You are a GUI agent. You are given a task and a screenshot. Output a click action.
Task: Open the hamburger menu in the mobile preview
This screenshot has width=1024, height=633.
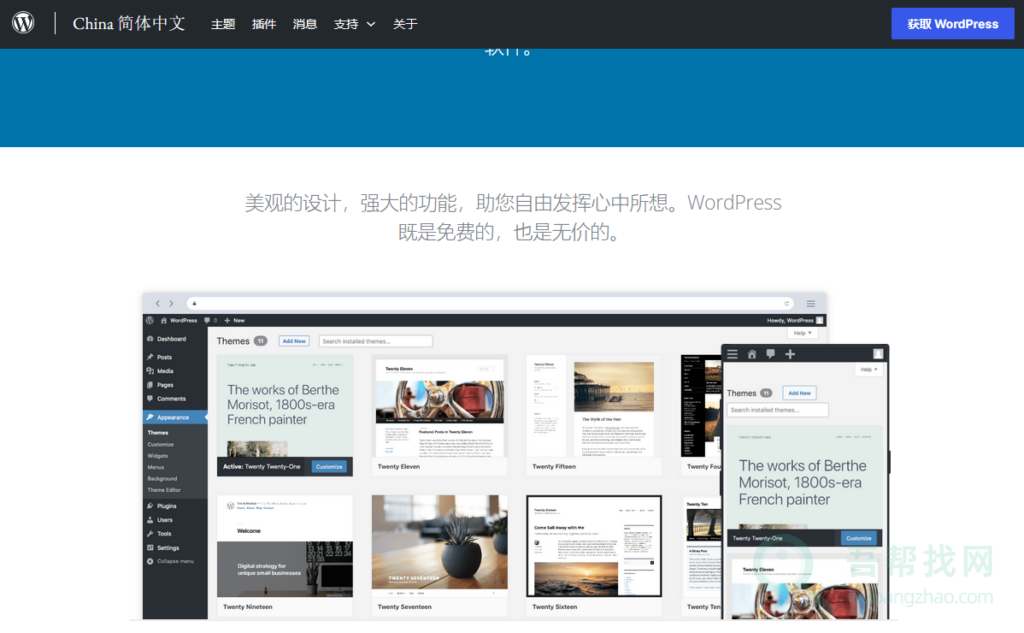pyautogui.click(x=734, y=352)
